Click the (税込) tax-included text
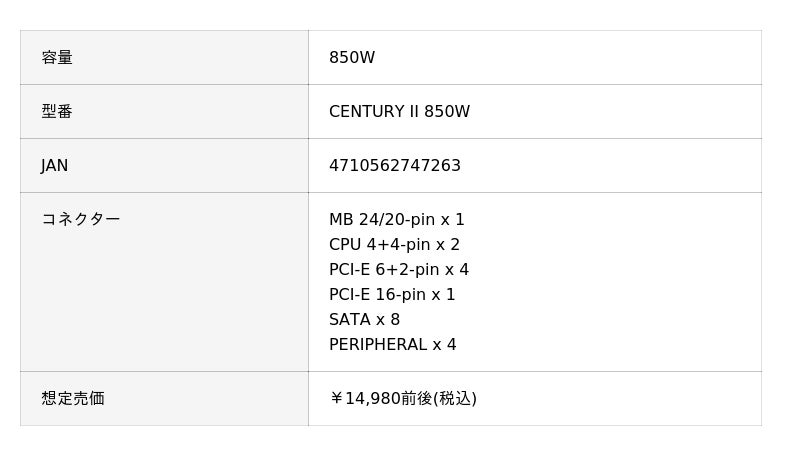This screenshot has height=456, width=800. point(454,398)
